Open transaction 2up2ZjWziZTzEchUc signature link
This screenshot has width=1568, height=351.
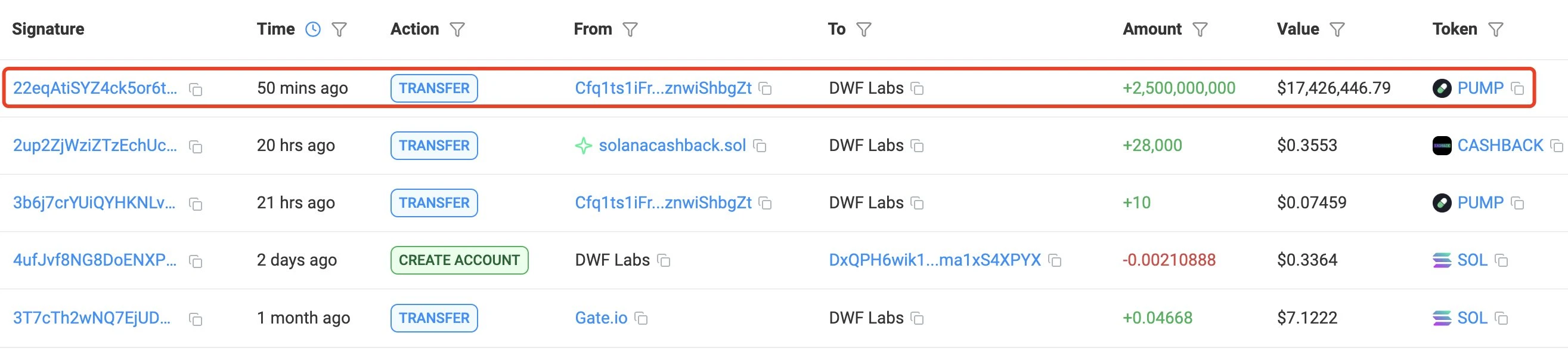point(95,146)
